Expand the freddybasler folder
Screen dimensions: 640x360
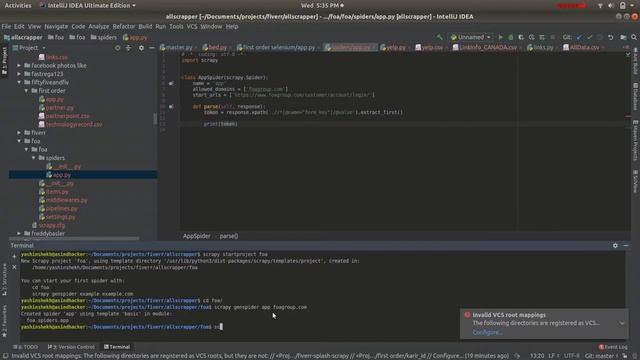[x=19, y=233]
